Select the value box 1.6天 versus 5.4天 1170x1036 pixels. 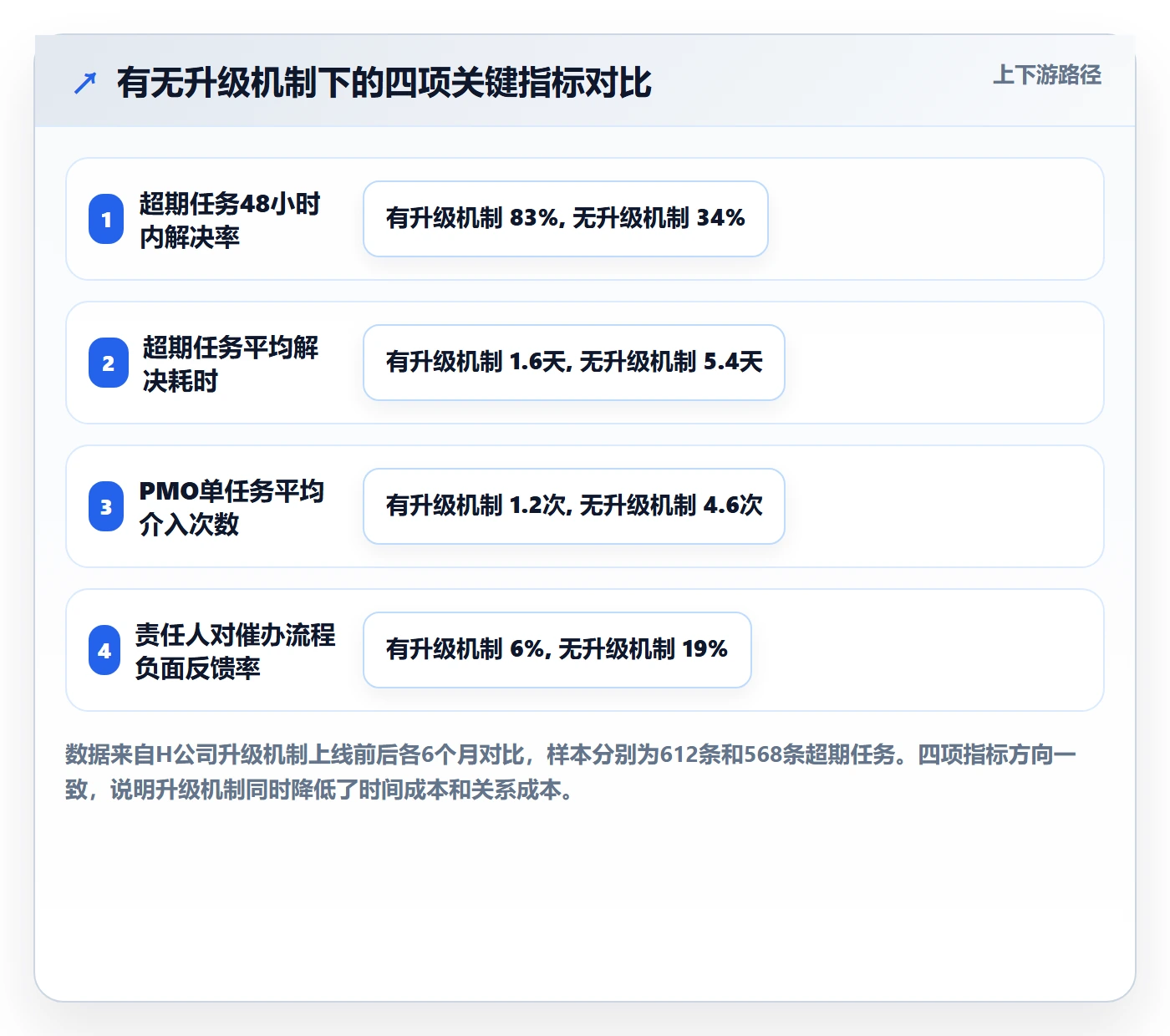574,363
